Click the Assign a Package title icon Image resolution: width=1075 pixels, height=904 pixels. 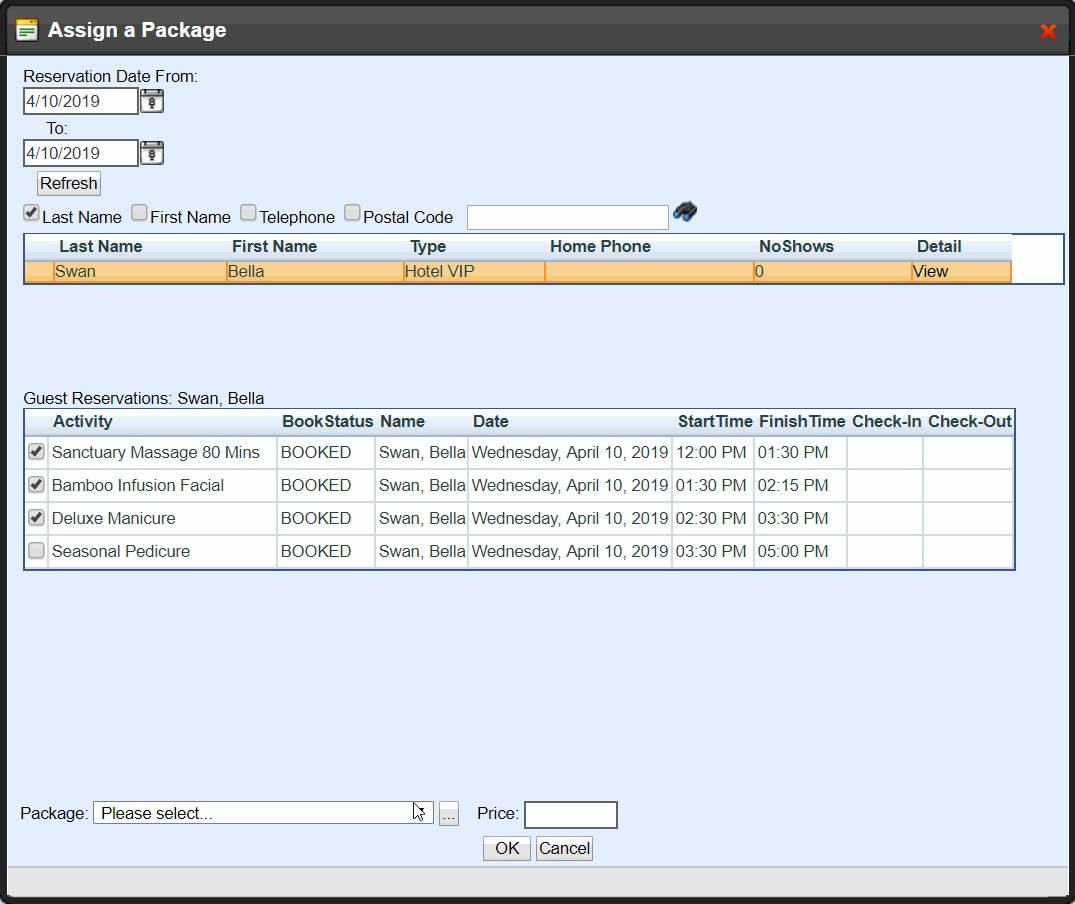pos(27,30)
